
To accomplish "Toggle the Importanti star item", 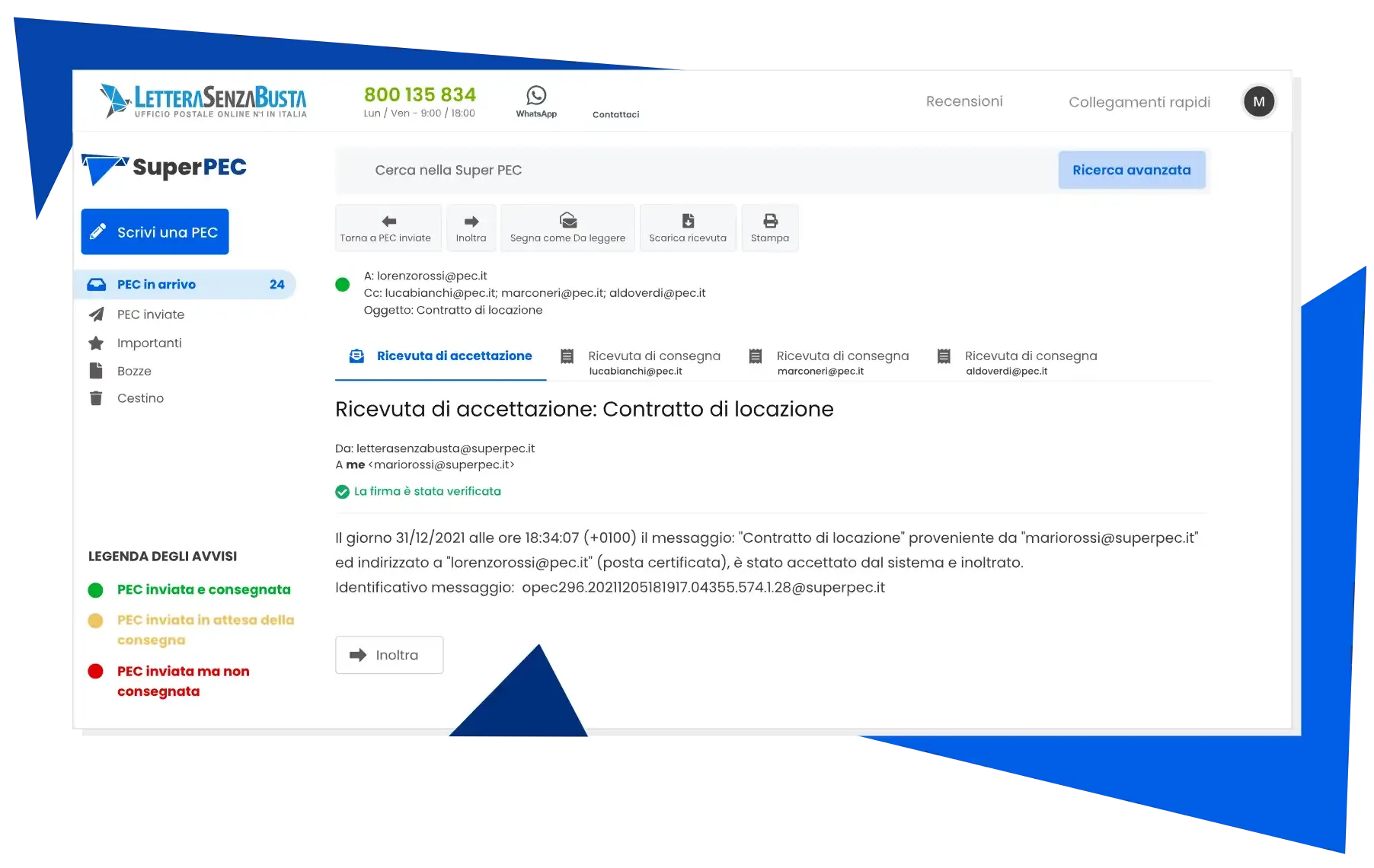I will point(96,343).
